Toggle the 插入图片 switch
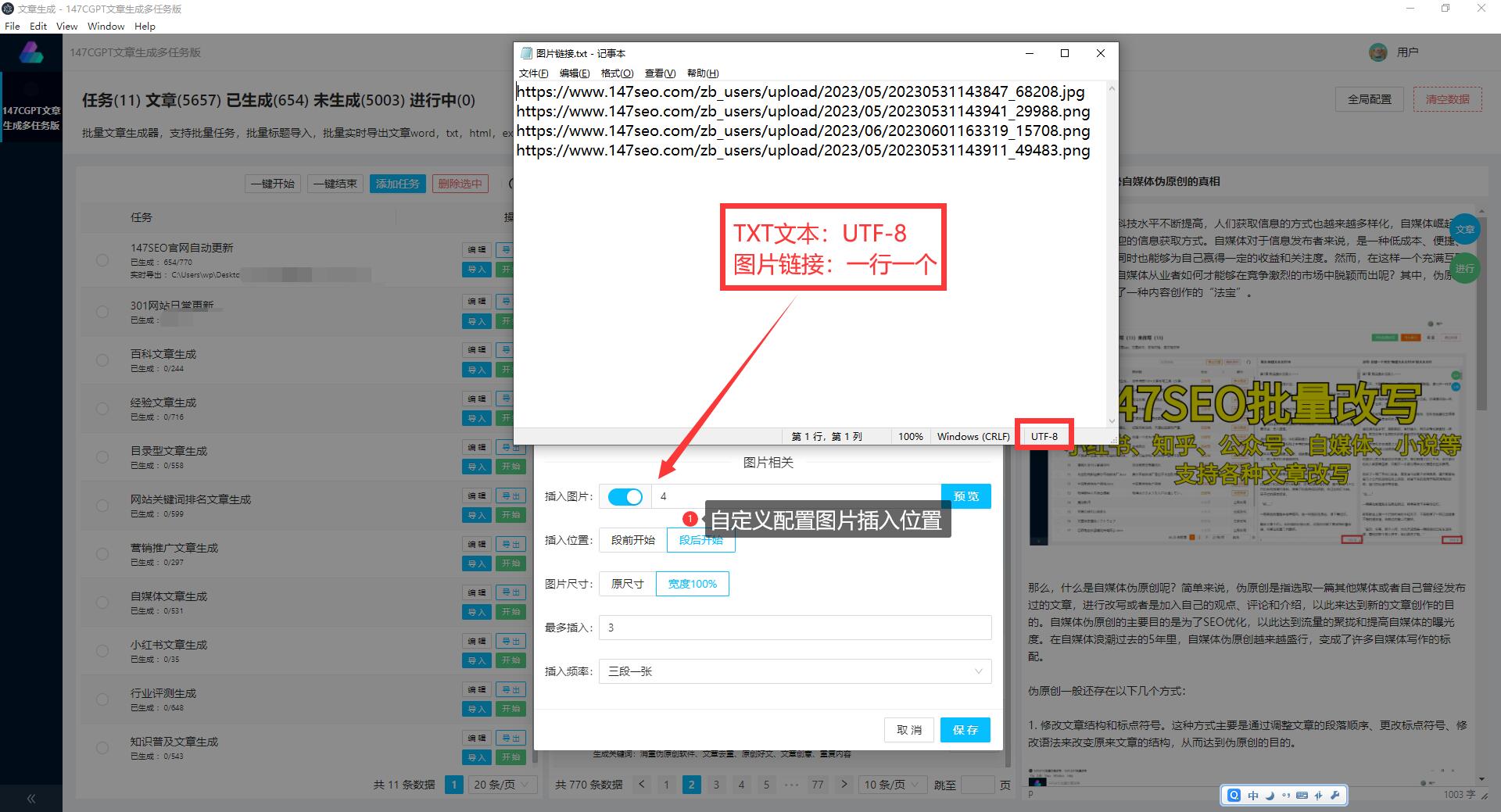This screenshot has width=1501, height=812. [x=625, y=496]
